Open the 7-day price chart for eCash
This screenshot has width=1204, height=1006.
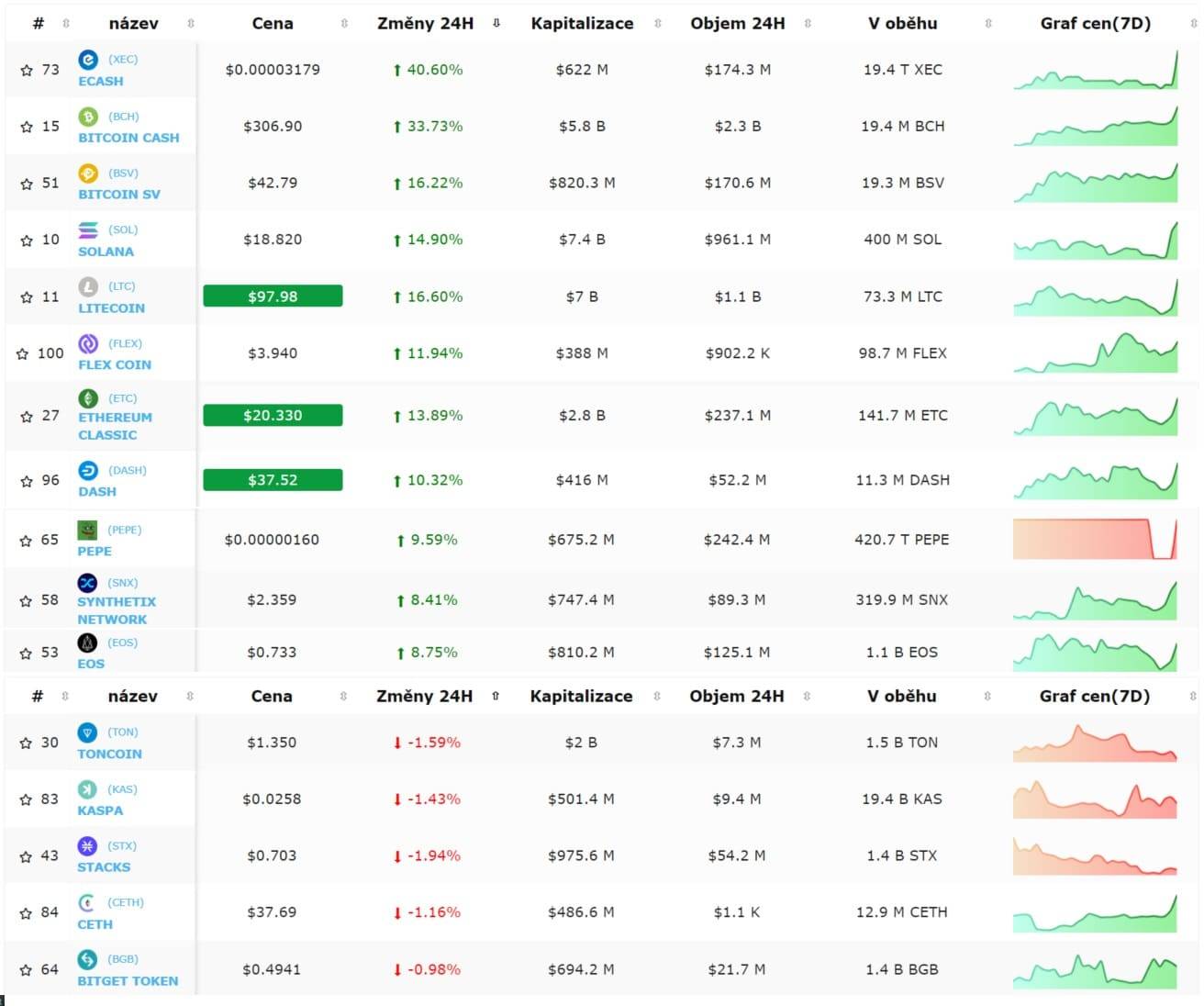(x=1096, y=70)
